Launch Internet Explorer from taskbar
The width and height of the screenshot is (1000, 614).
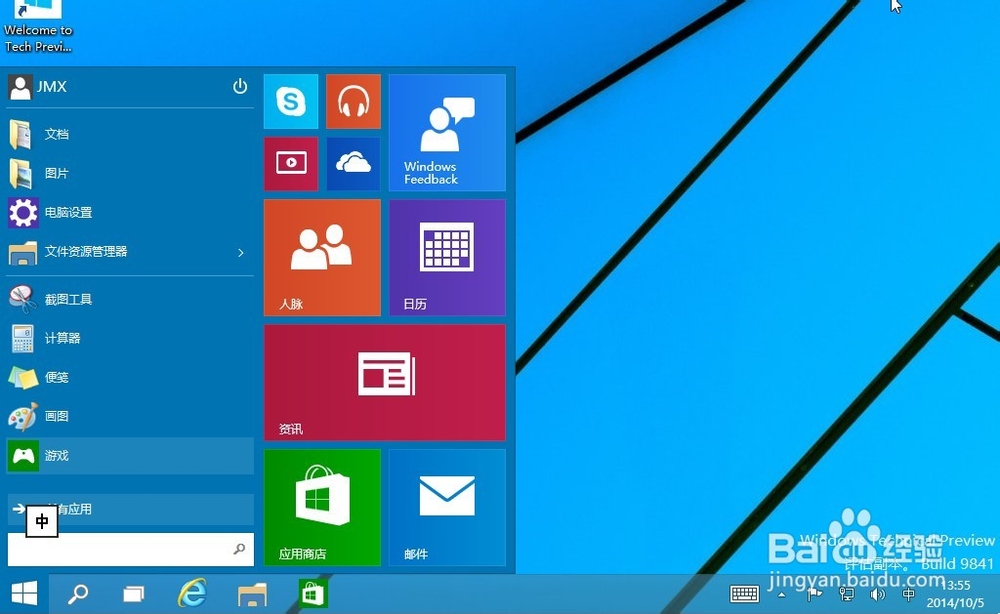tap(192, 594)
